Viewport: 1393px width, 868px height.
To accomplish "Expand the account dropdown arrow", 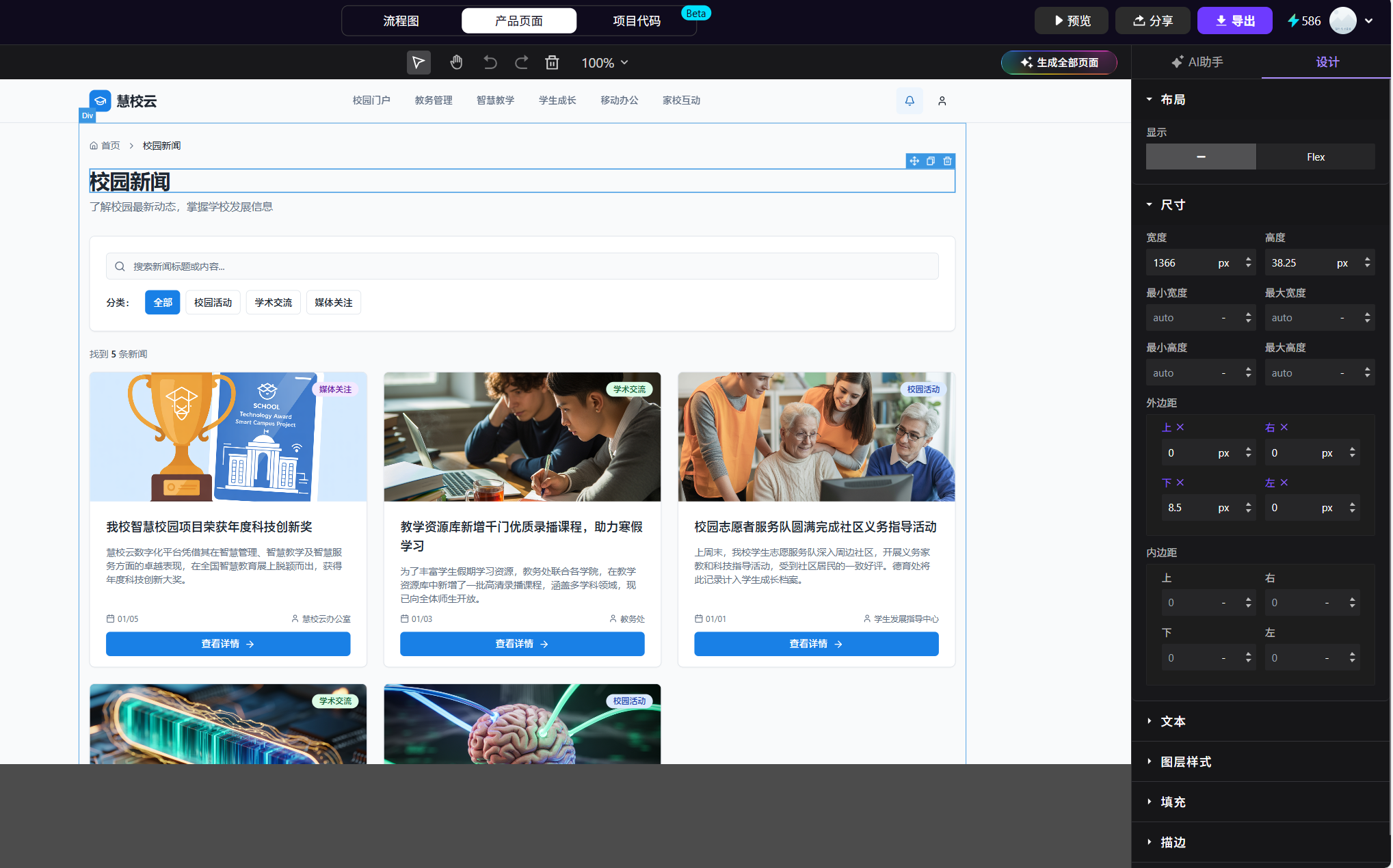I will (1368, 21).
